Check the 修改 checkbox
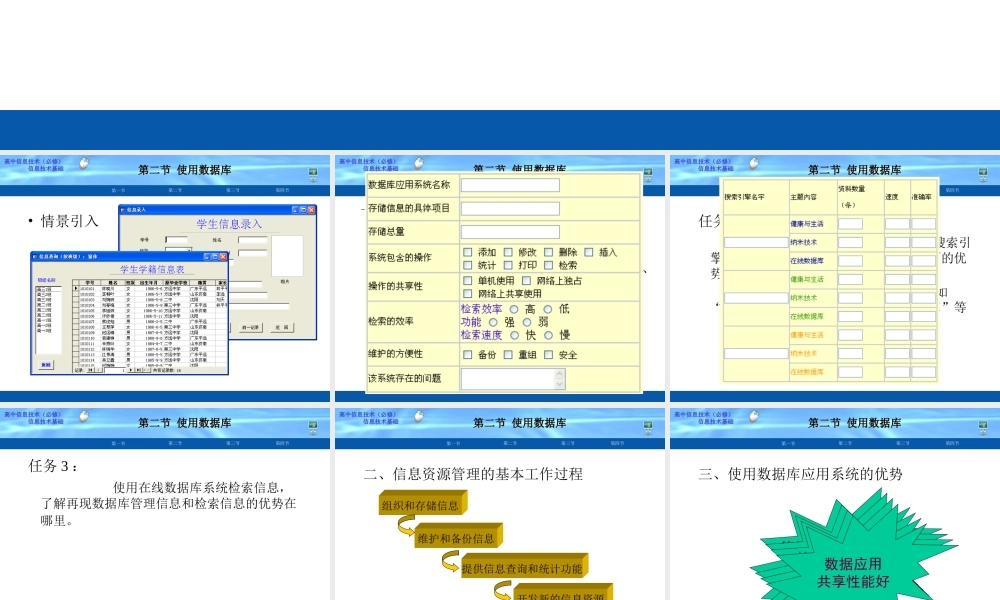The width and height of the screenshot is (1000, 600). click(x=508, y=252)
